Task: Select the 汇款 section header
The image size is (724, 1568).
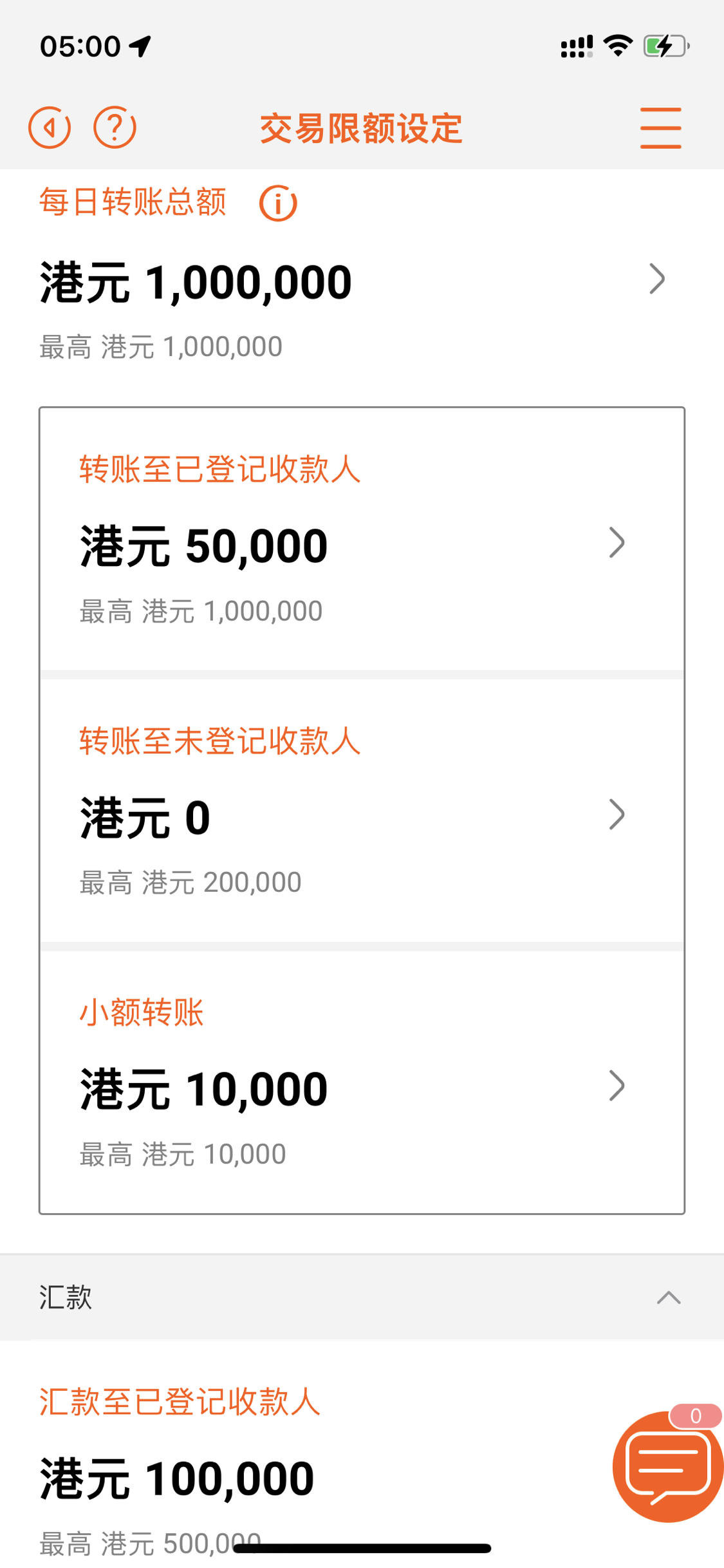Action: coord(362,1297)
